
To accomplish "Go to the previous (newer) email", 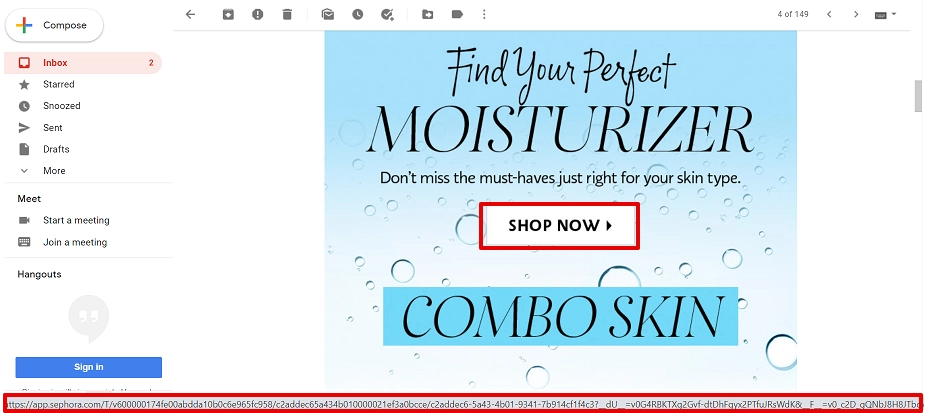I will 829,14.
